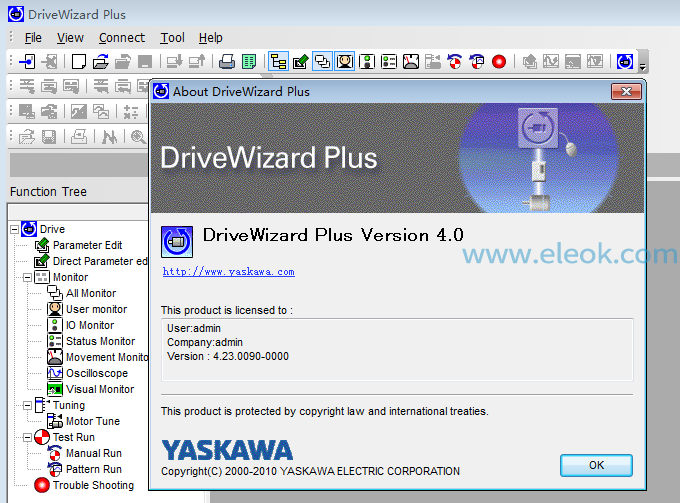Toggle the Function Tree toolbar icon

(x=278, y=62)
